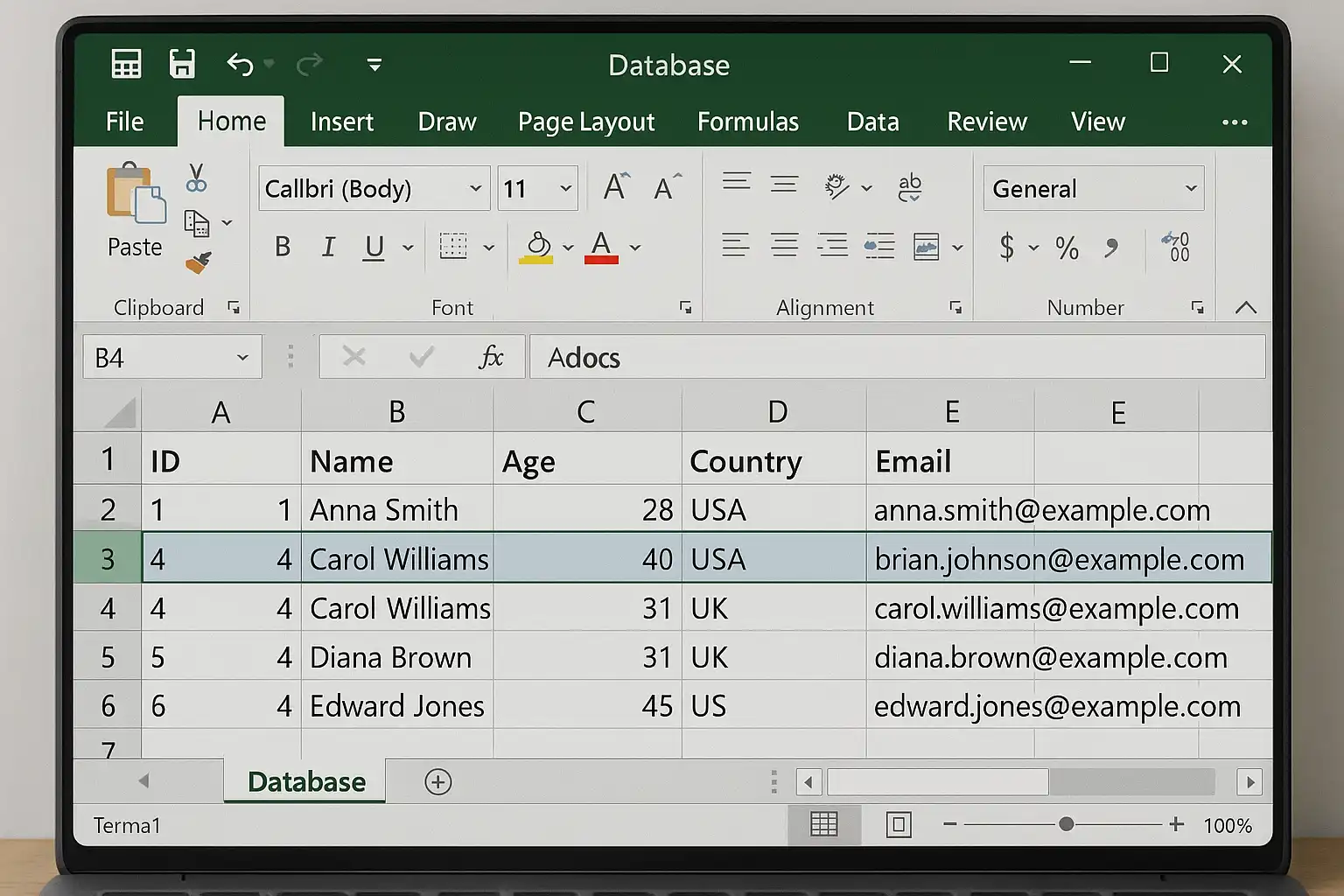Click the Undo arrow icon
Screen dimensions: 1344x896
[x=240, y=64]
